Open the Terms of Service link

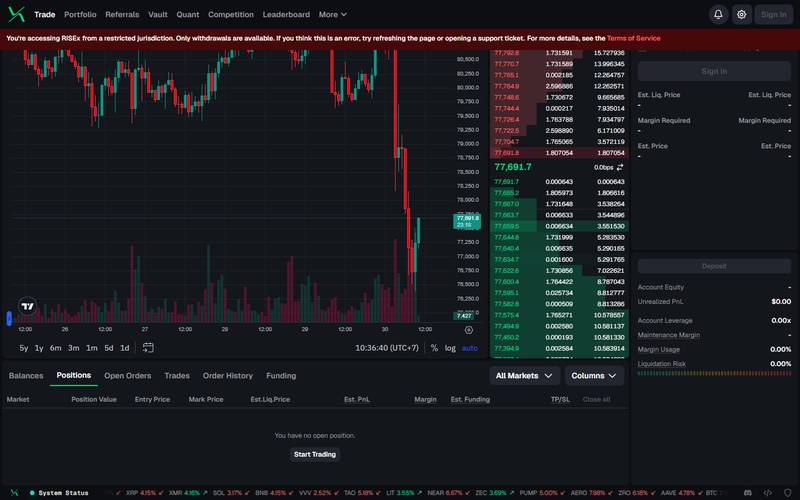[x=634, y=38]
